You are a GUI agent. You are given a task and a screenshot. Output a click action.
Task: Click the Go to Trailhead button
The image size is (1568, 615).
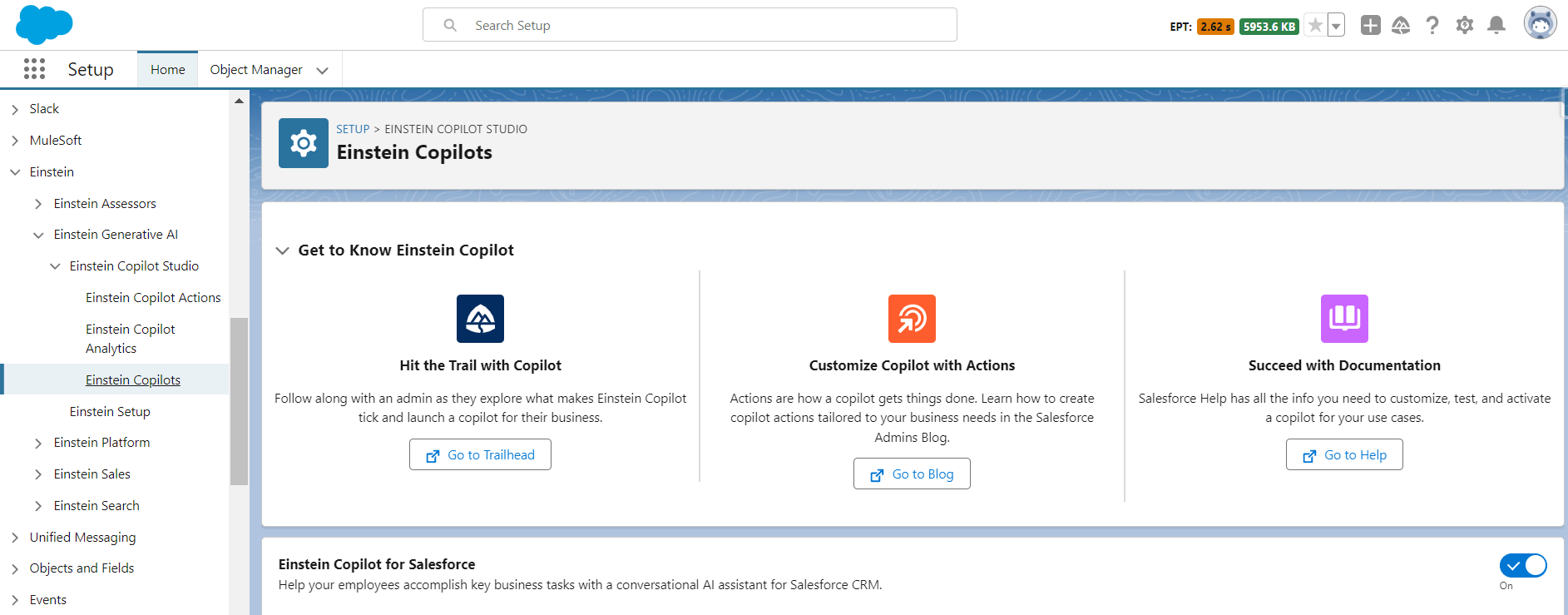(x=480, y=454)
